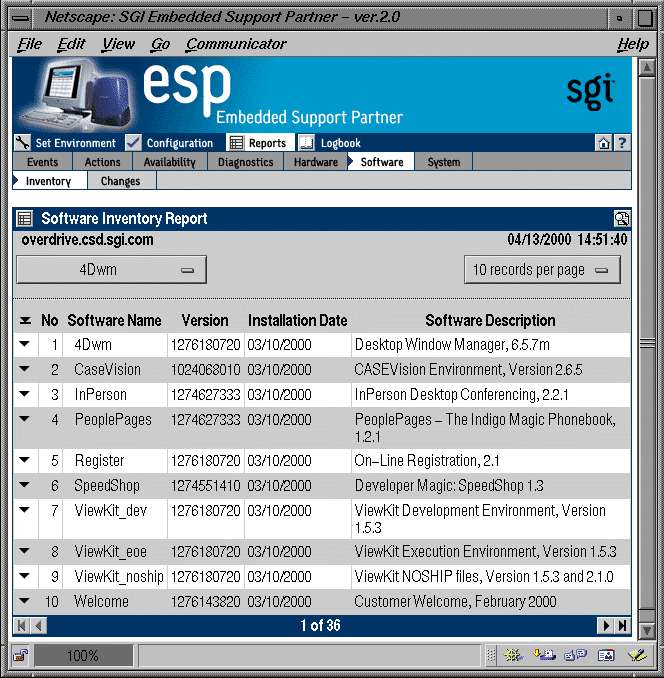Switch to the Changes sub-tab
Screen dimensions: 664x678
(x=121, y=181)
